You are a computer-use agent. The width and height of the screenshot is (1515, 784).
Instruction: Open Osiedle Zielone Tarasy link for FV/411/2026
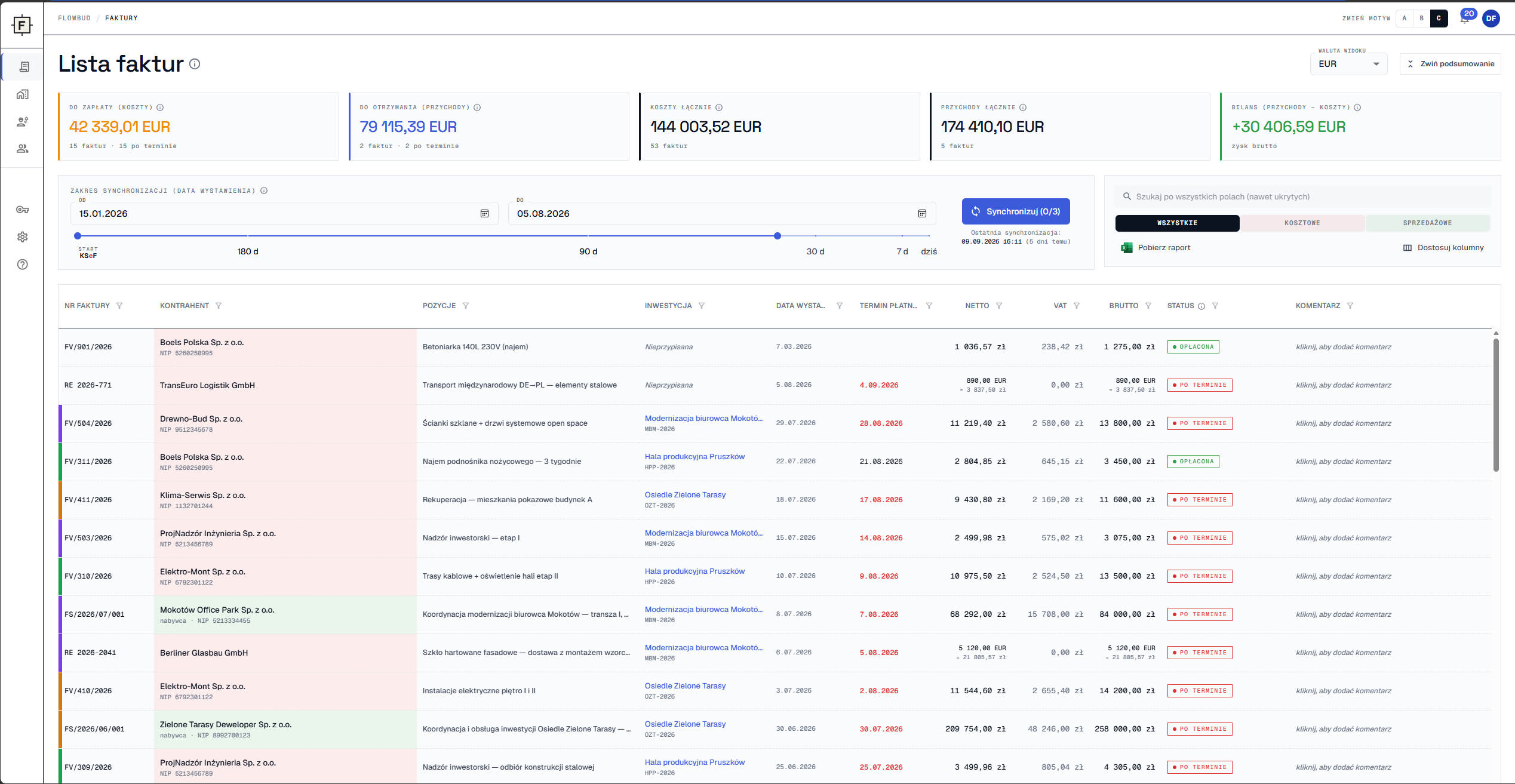(x=685, y=495)
